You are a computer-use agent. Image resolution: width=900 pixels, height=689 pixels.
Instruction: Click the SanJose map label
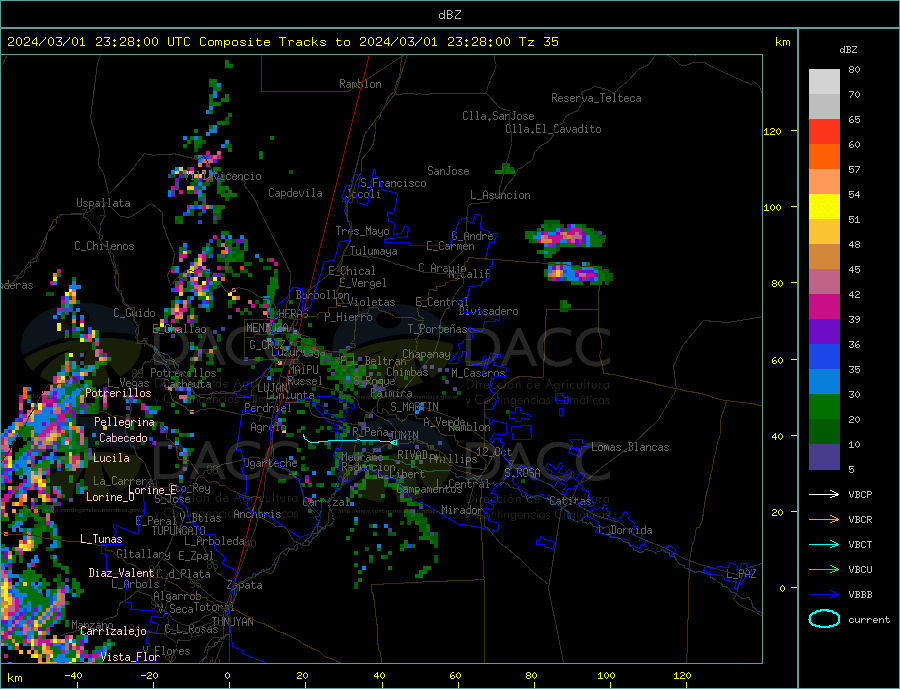click(x=448, y=171)
